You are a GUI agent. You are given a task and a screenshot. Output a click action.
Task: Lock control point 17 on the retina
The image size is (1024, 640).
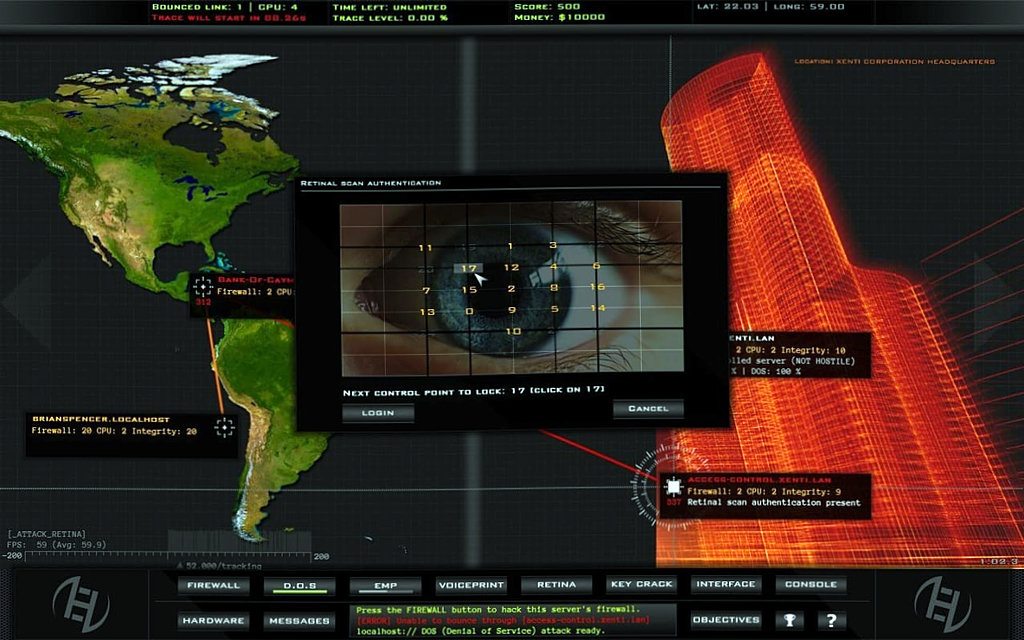pyautogui.click(x=468, y=268)
